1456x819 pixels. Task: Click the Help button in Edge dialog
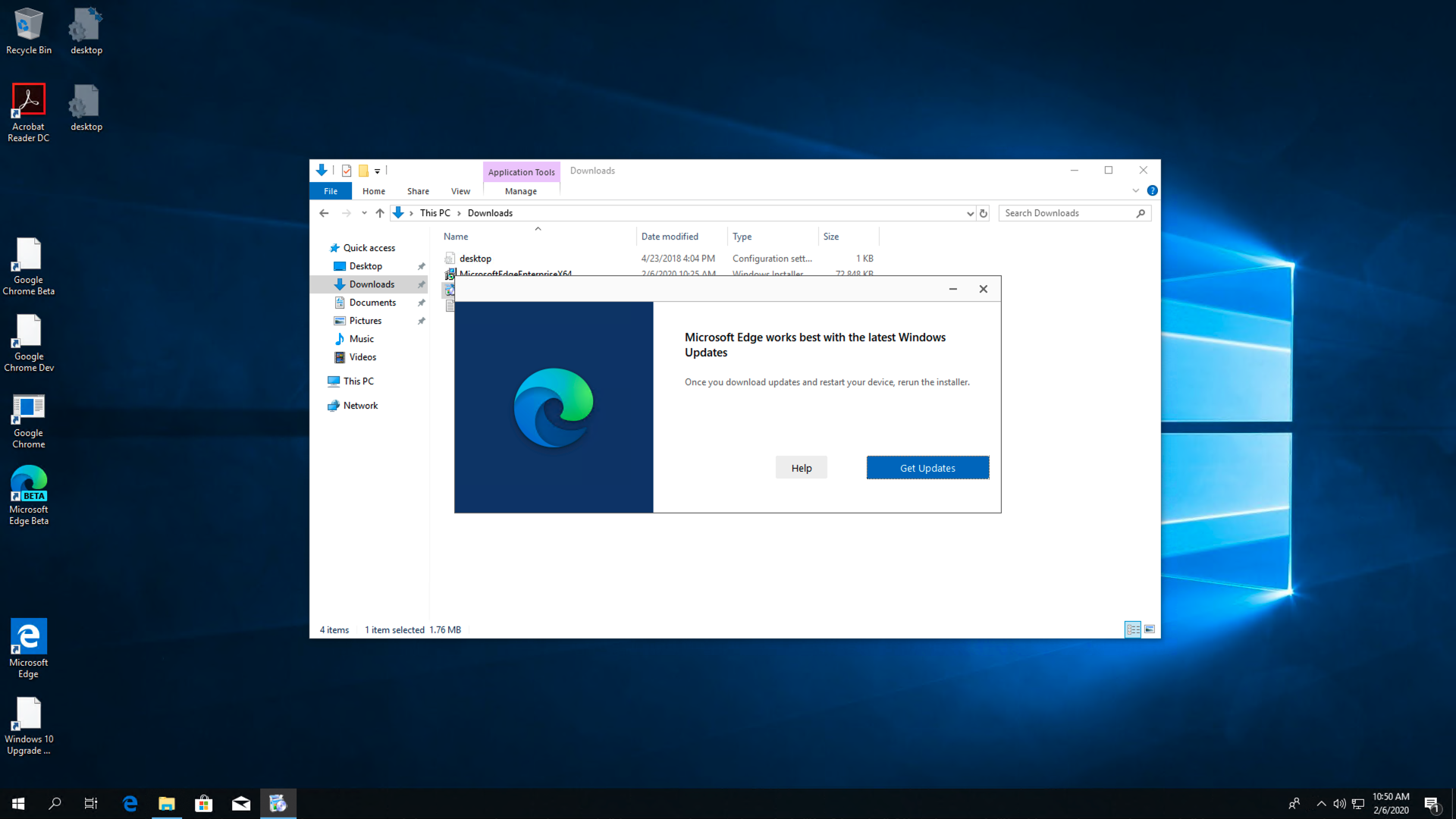[x=801, y=468]
